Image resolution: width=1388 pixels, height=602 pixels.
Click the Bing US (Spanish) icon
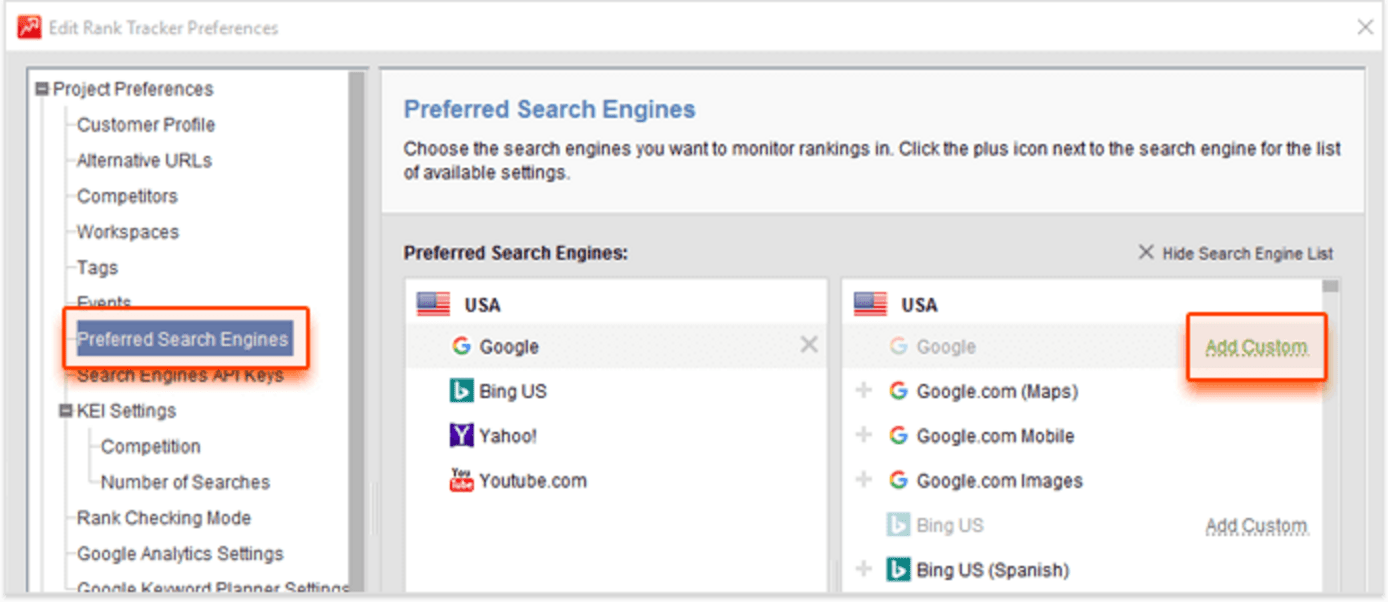point(898,569)
